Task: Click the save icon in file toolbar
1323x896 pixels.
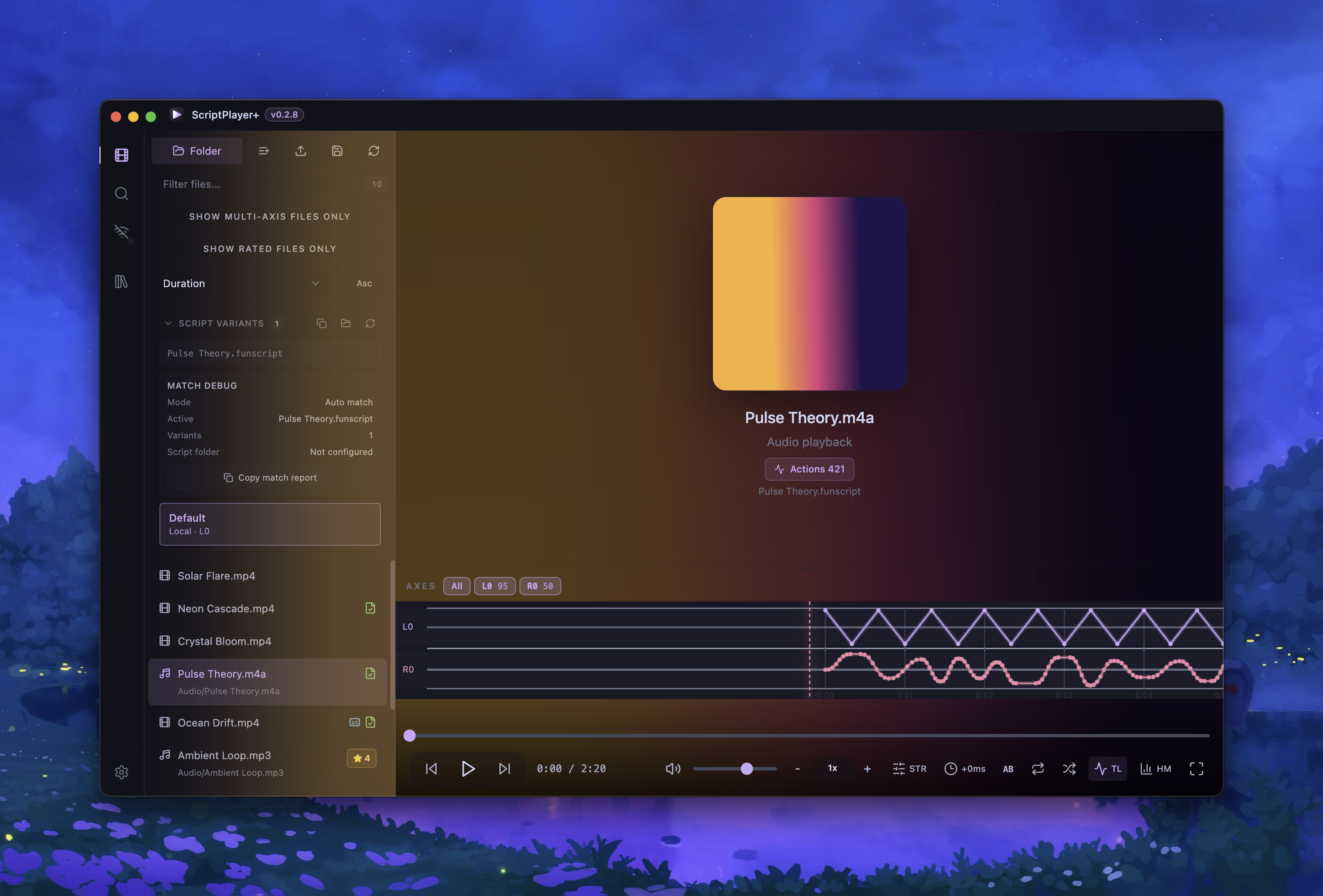Action: (337, 151)
